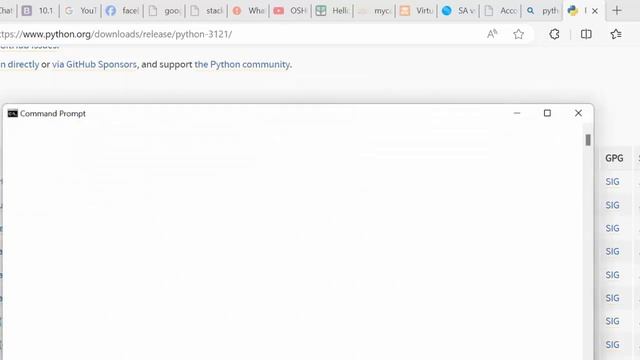Close the active Python tab
This screenshot has width=640, height=360.
(x=595, y=11)
